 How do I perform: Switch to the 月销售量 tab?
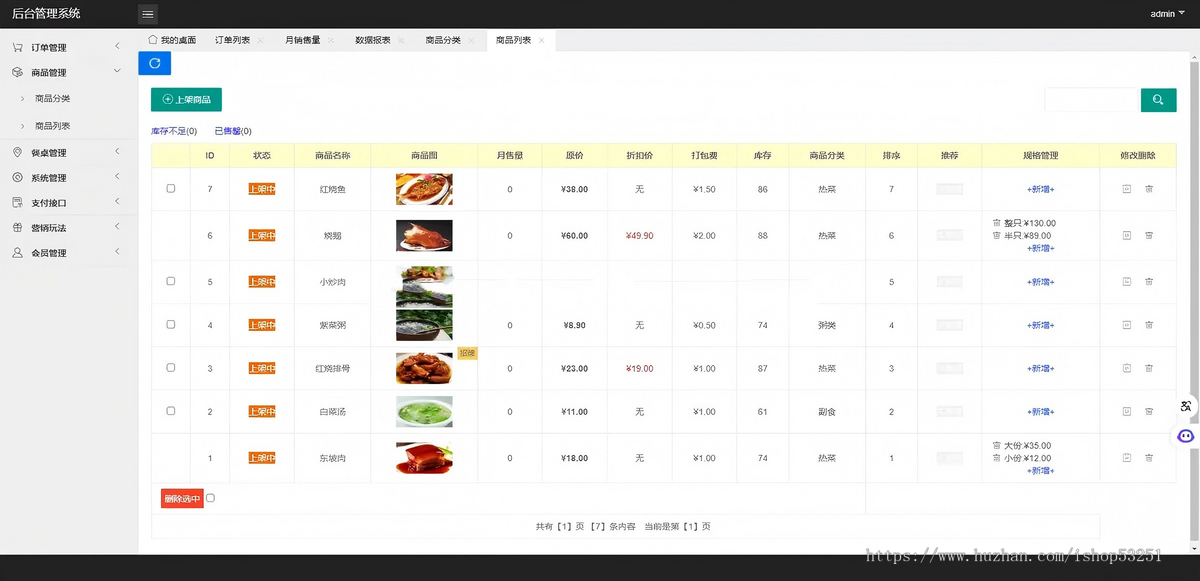(x=302, y=40)
